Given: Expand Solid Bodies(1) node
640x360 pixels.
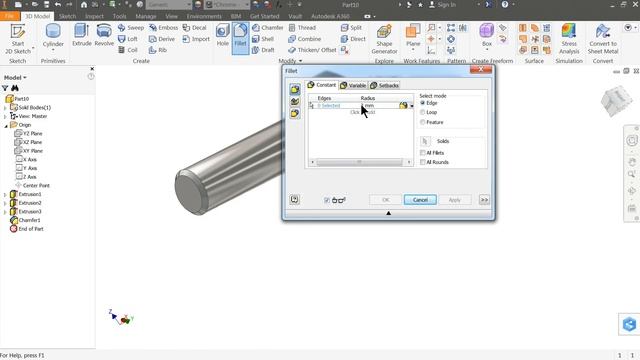Looking at the screenshot, I should tap(5, 108).
